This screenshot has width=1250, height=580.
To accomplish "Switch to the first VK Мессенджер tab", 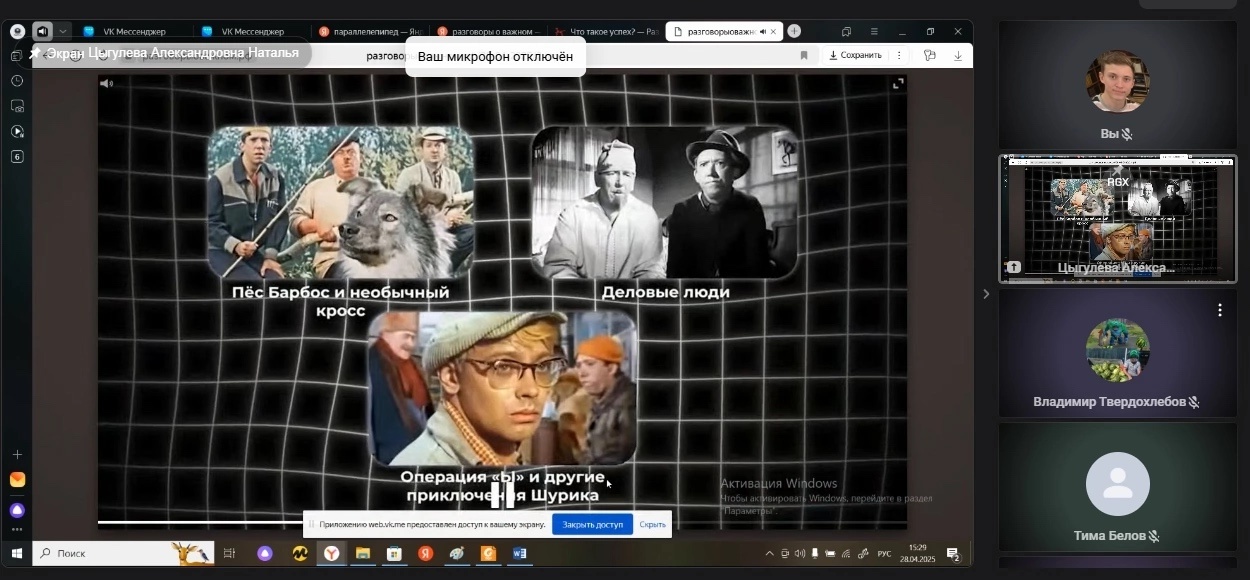I will point(135,32).
